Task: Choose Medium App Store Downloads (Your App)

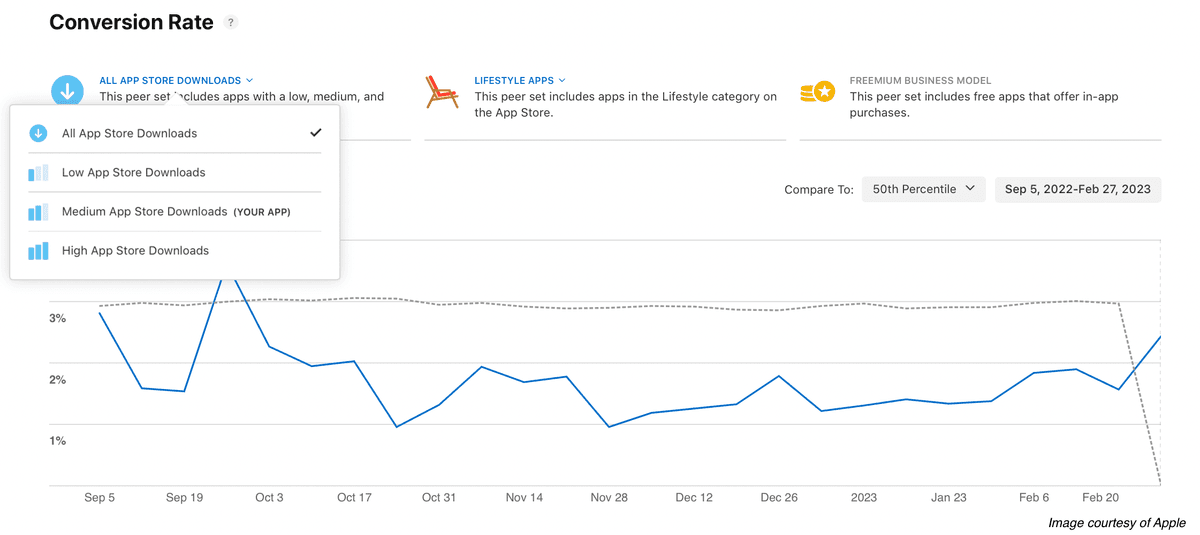Action: click(175, 212)
